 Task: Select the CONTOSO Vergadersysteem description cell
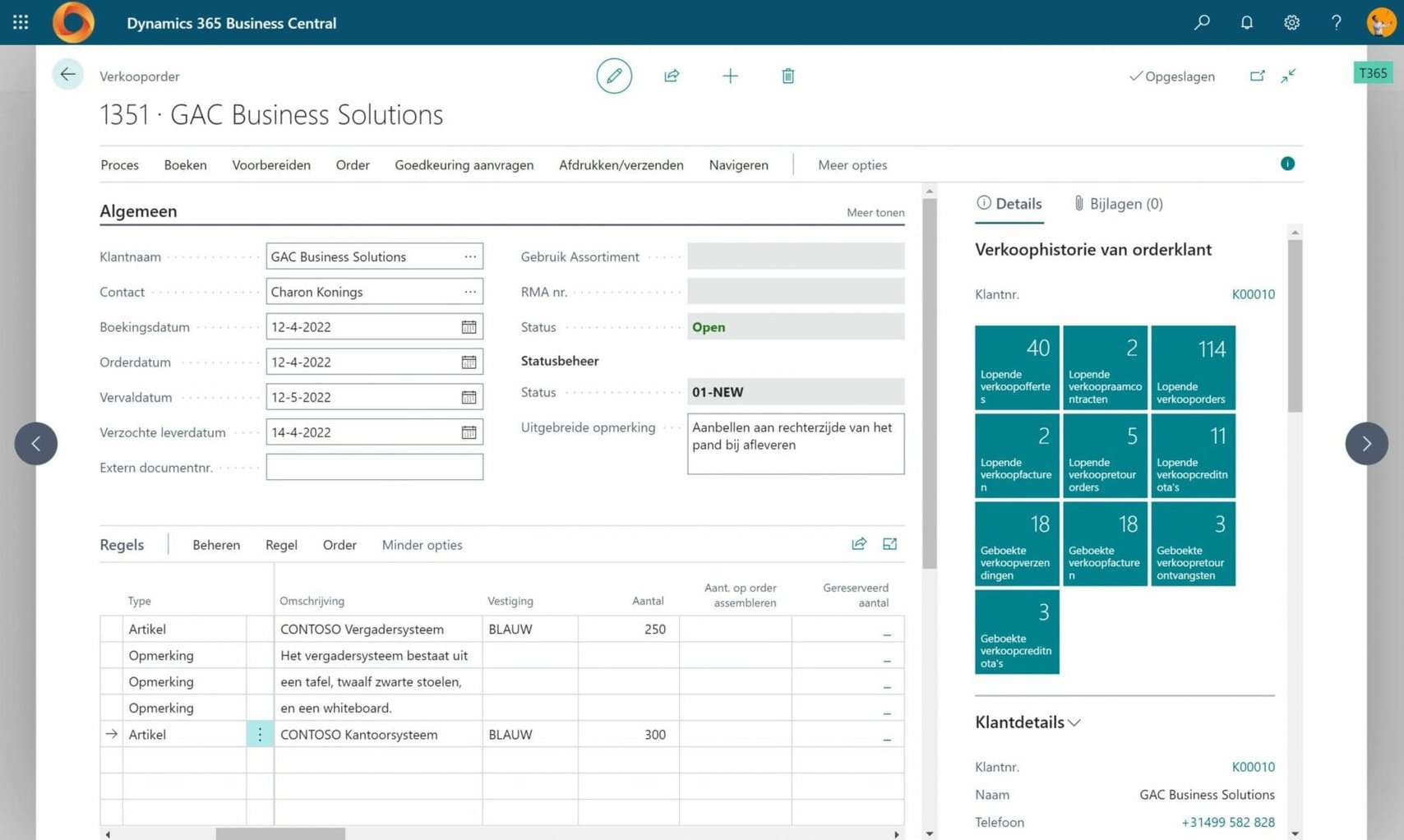[378, 629]
